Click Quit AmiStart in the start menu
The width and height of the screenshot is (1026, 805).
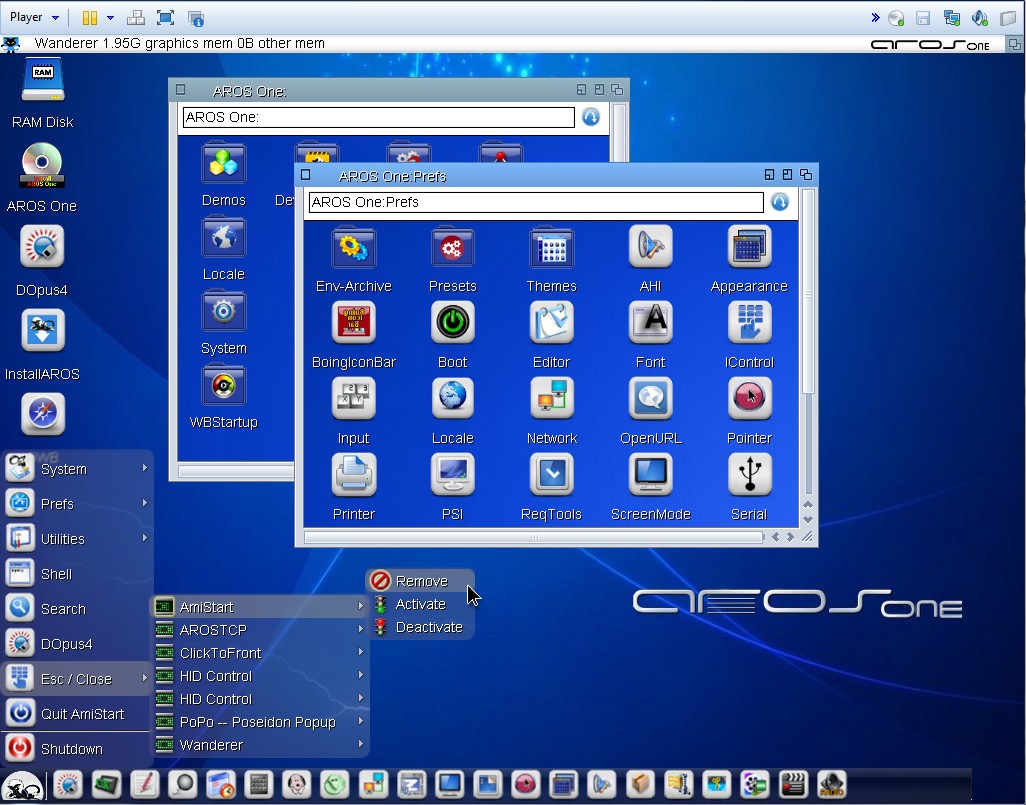point(82,714)
